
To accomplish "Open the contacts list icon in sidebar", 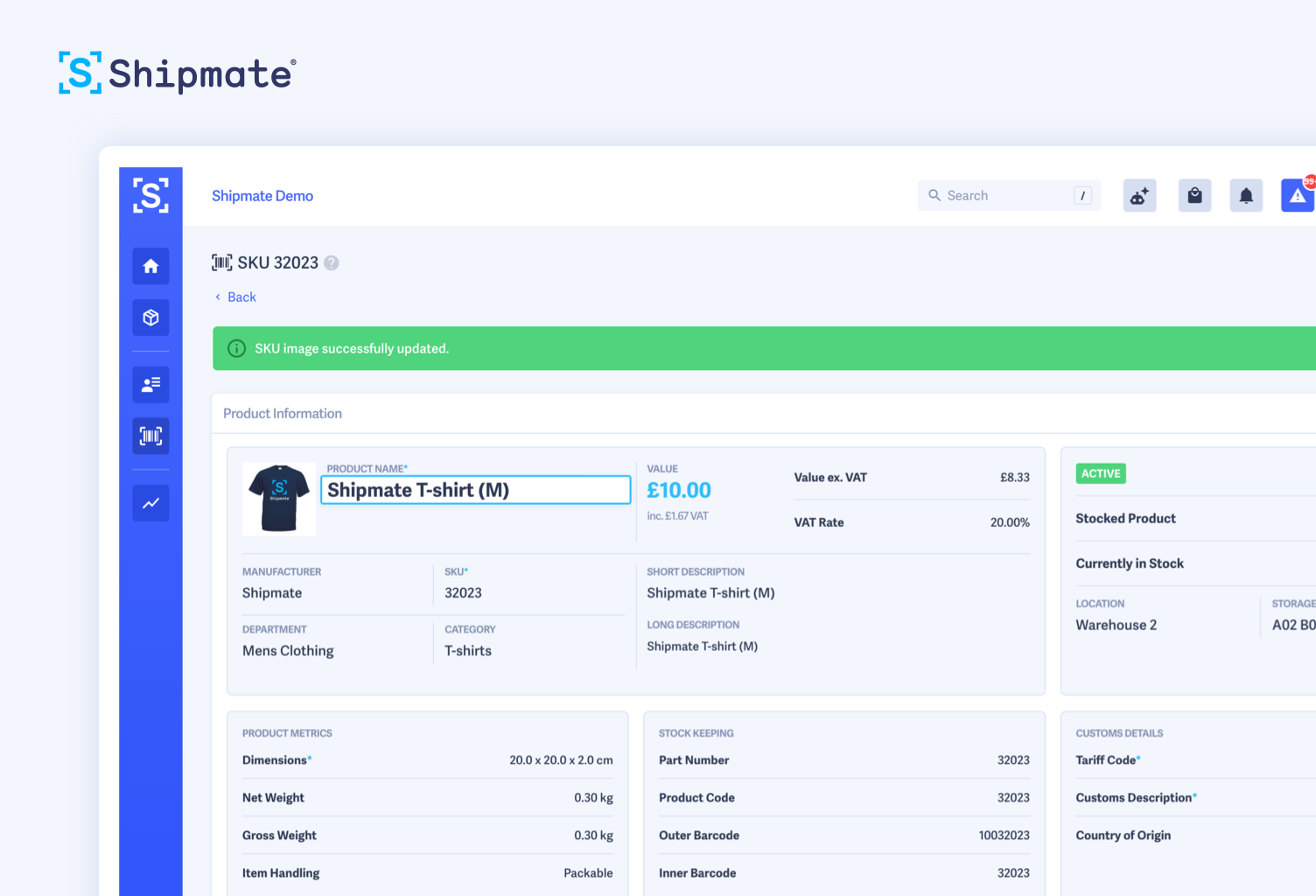I will point(150,384).
